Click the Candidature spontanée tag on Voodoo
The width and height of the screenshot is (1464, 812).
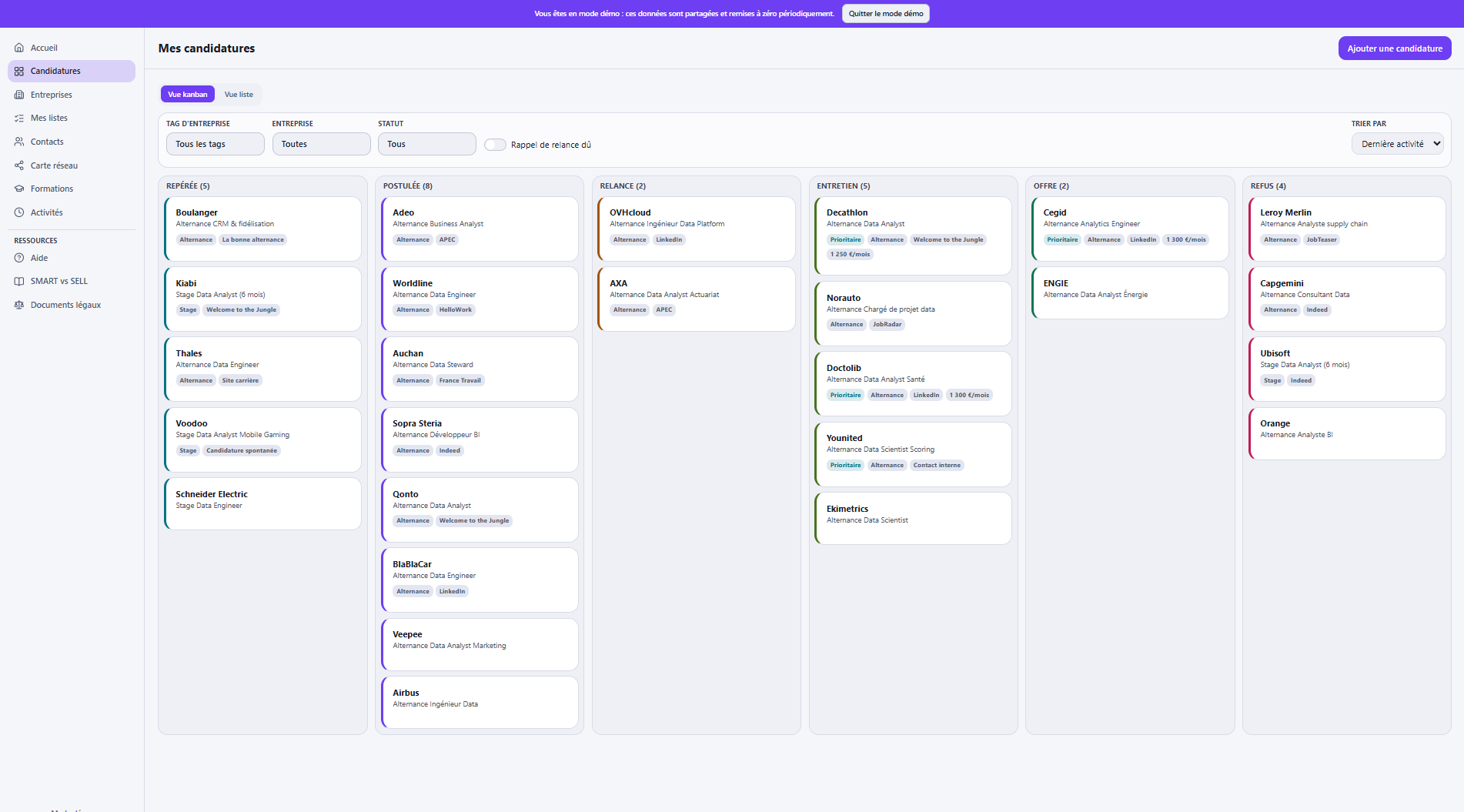242,450
